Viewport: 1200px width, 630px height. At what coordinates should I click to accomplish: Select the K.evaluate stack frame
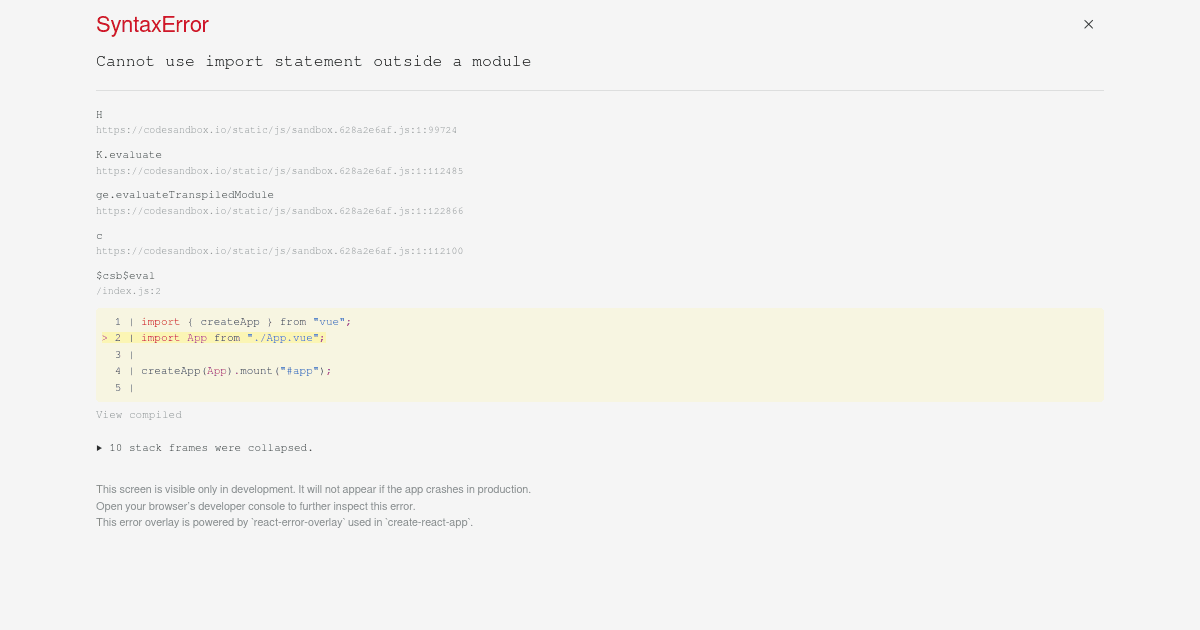pos(128,154)
